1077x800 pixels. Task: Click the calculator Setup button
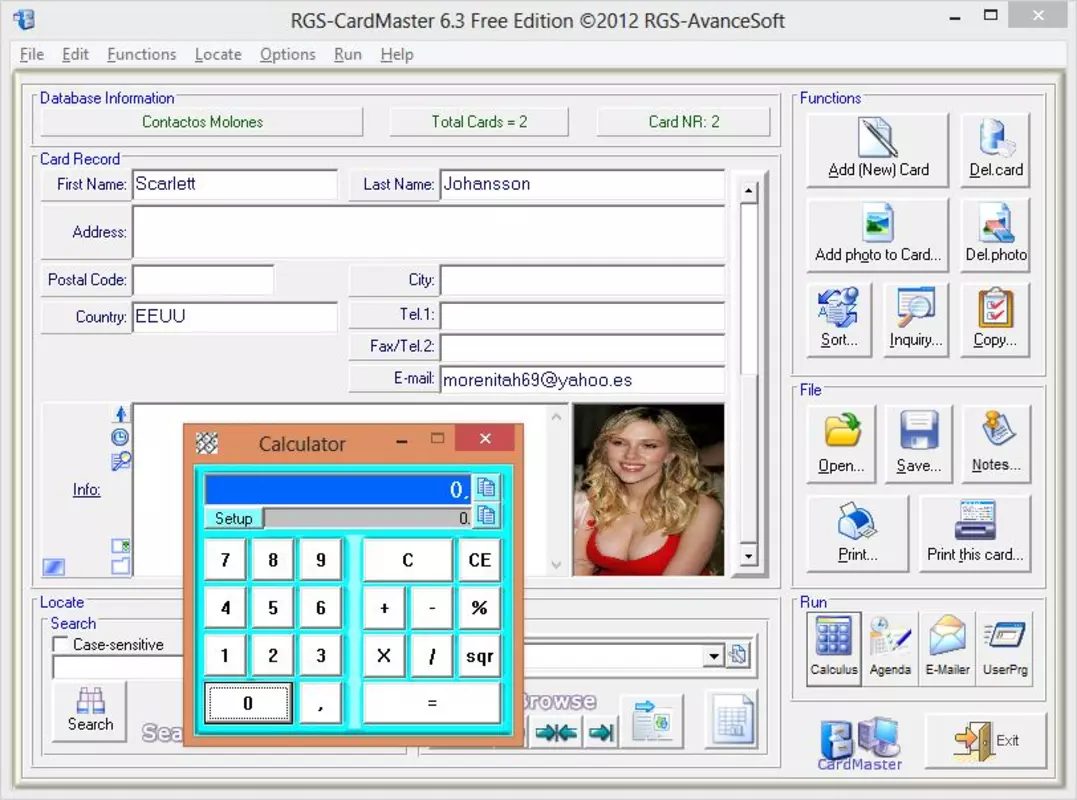coord(234,518)
